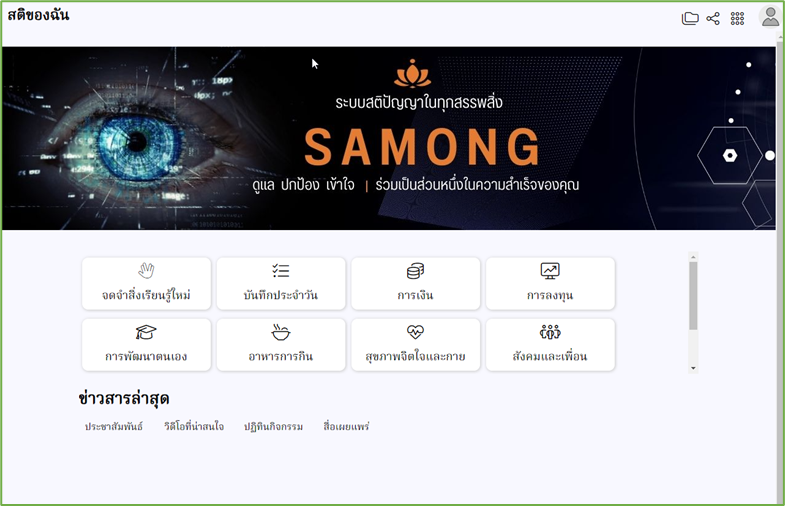Click the share icon in header
The height and width of the screenshot is (506, 785).
(x=713, y=19)
